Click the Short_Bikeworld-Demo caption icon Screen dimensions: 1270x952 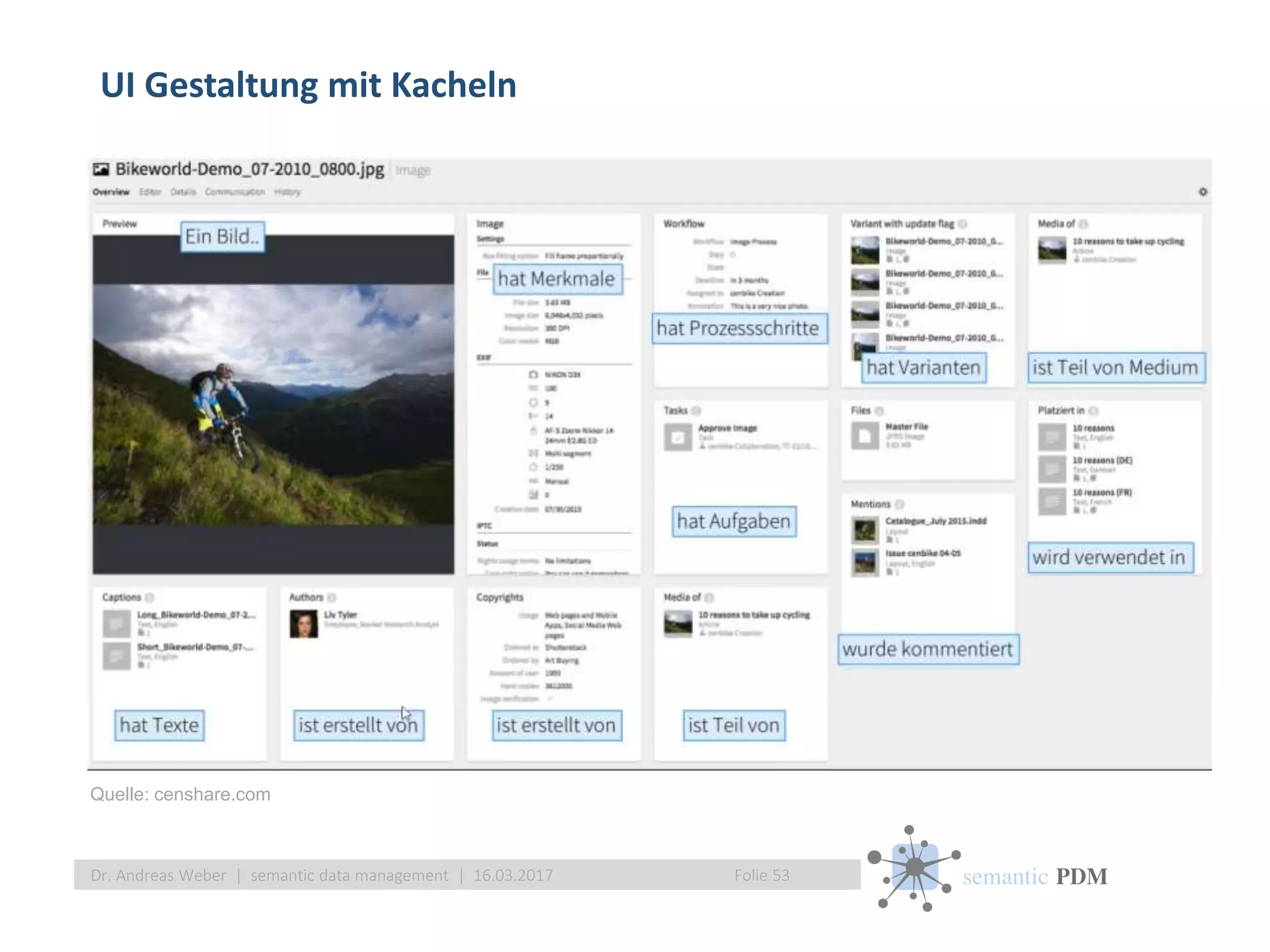point(117,656)
